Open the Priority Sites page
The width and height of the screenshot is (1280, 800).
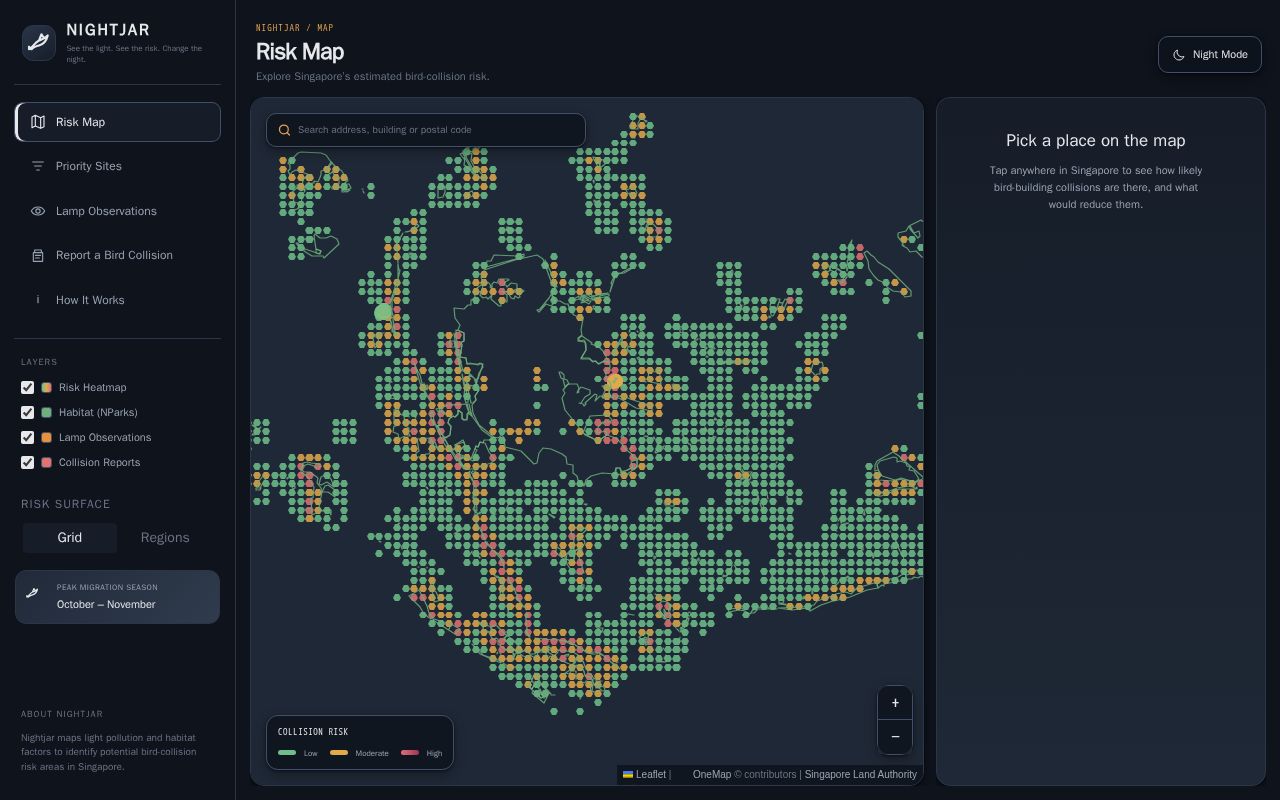[x=118, y=166]
